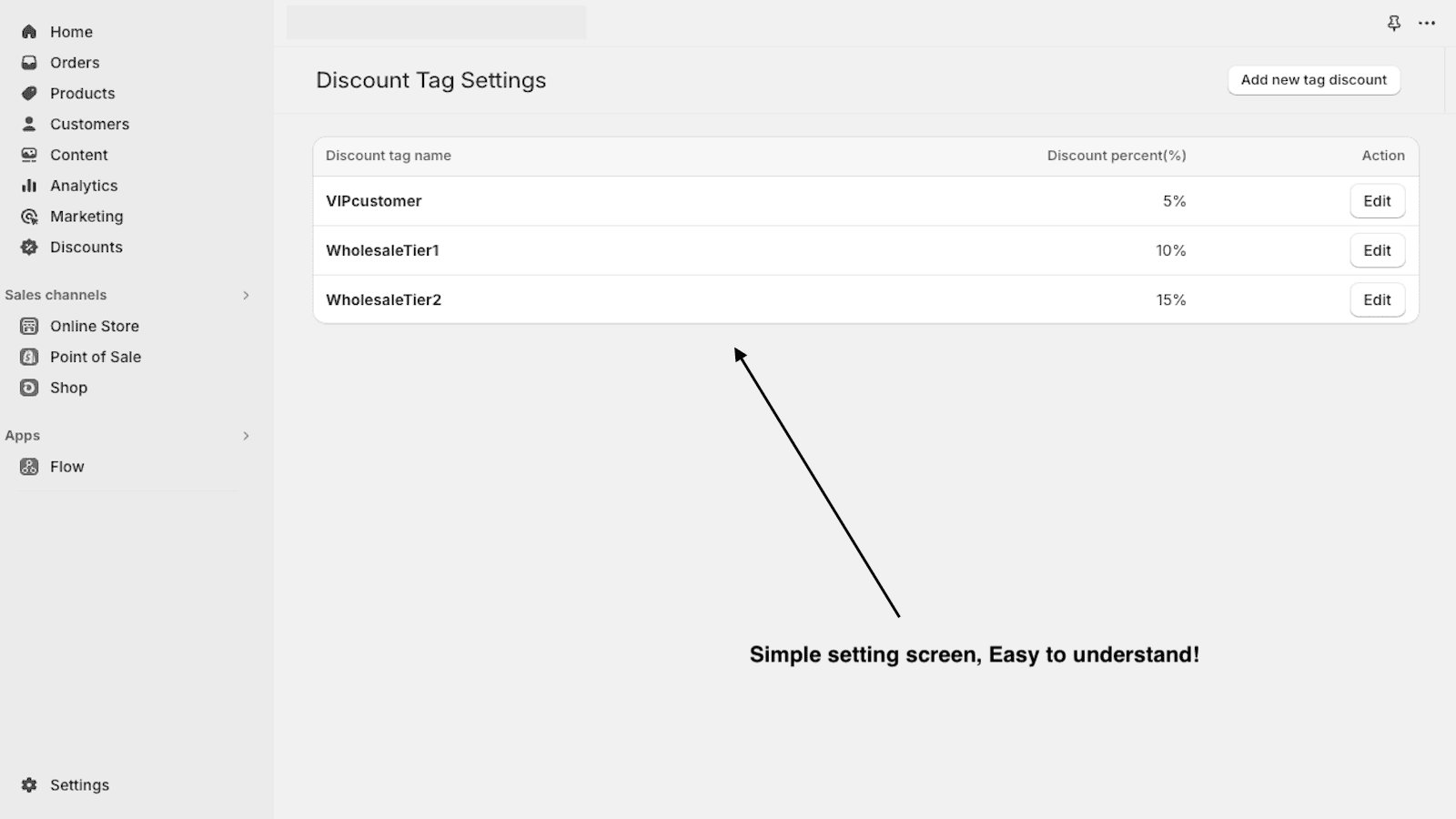This screenshot has width=1456, height=819.
Task: Click the Marketing target icon
Action: click(x=29, y=217)
